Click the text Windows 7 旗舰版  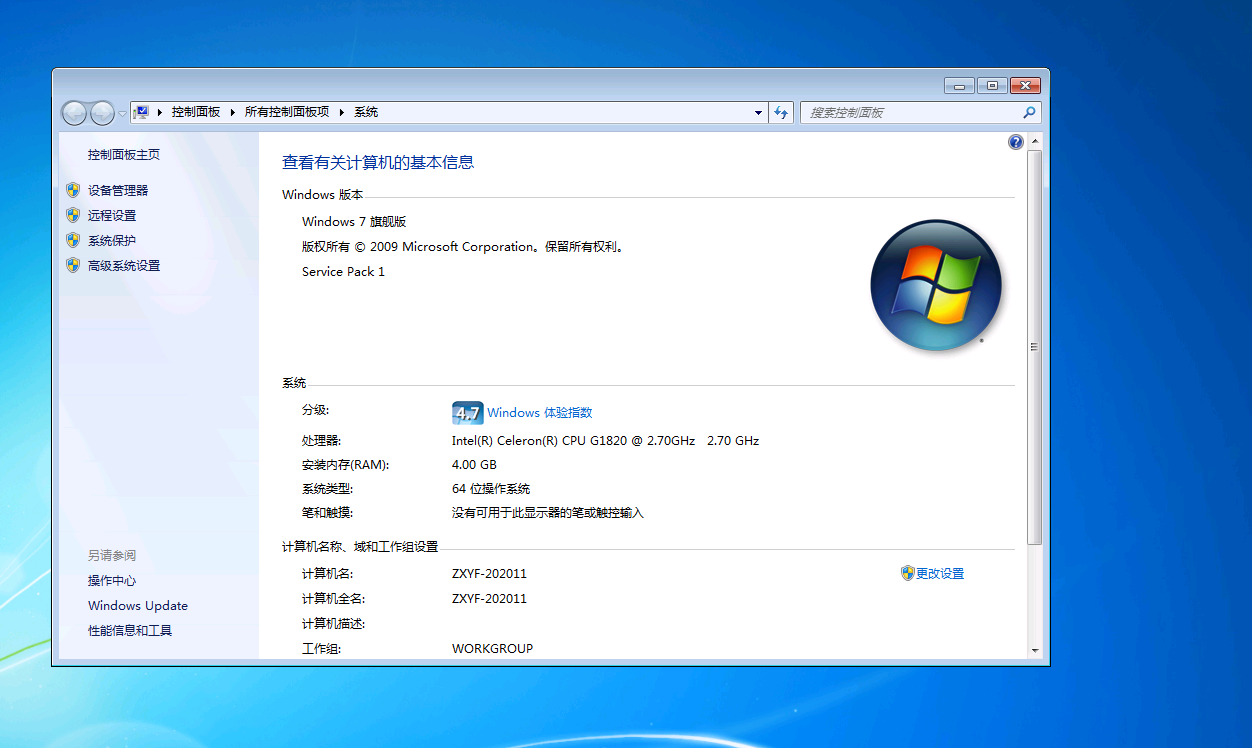pyautogui.click(x=354, y=221)
